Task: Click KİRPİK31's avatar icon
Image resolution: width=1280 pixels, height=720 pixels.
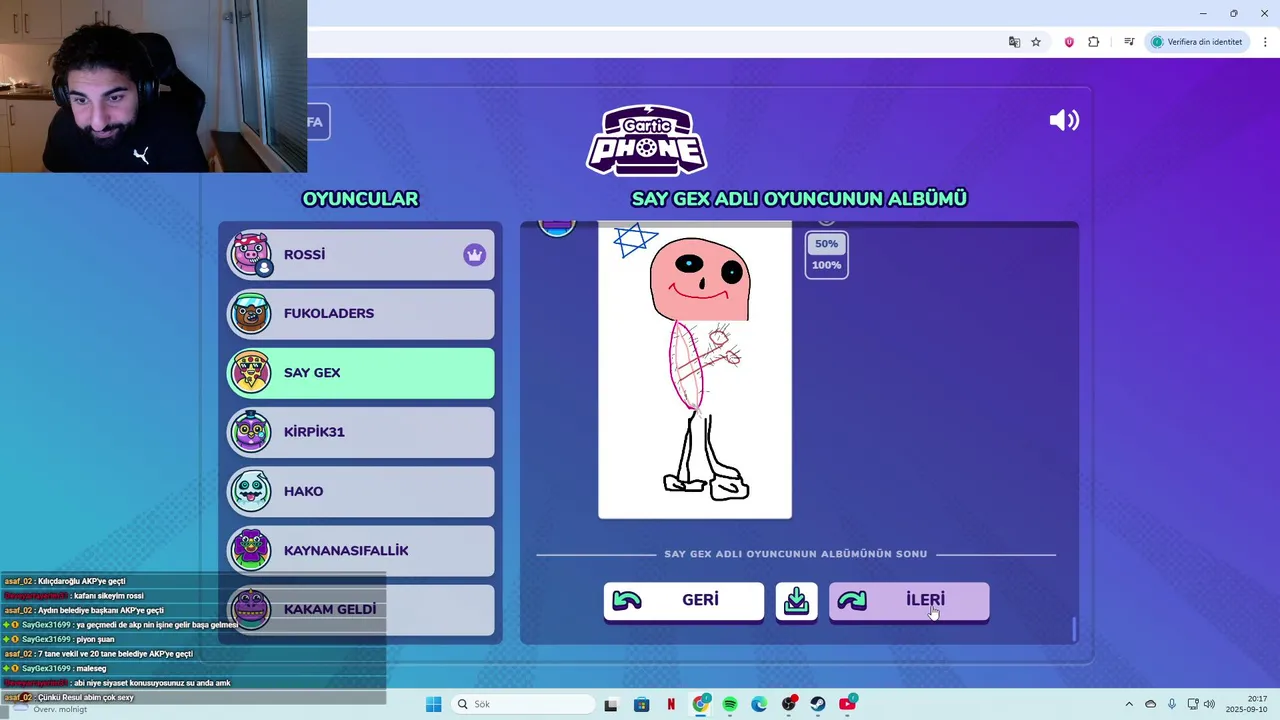Action: pyautogui.click(x=250, y=432)
